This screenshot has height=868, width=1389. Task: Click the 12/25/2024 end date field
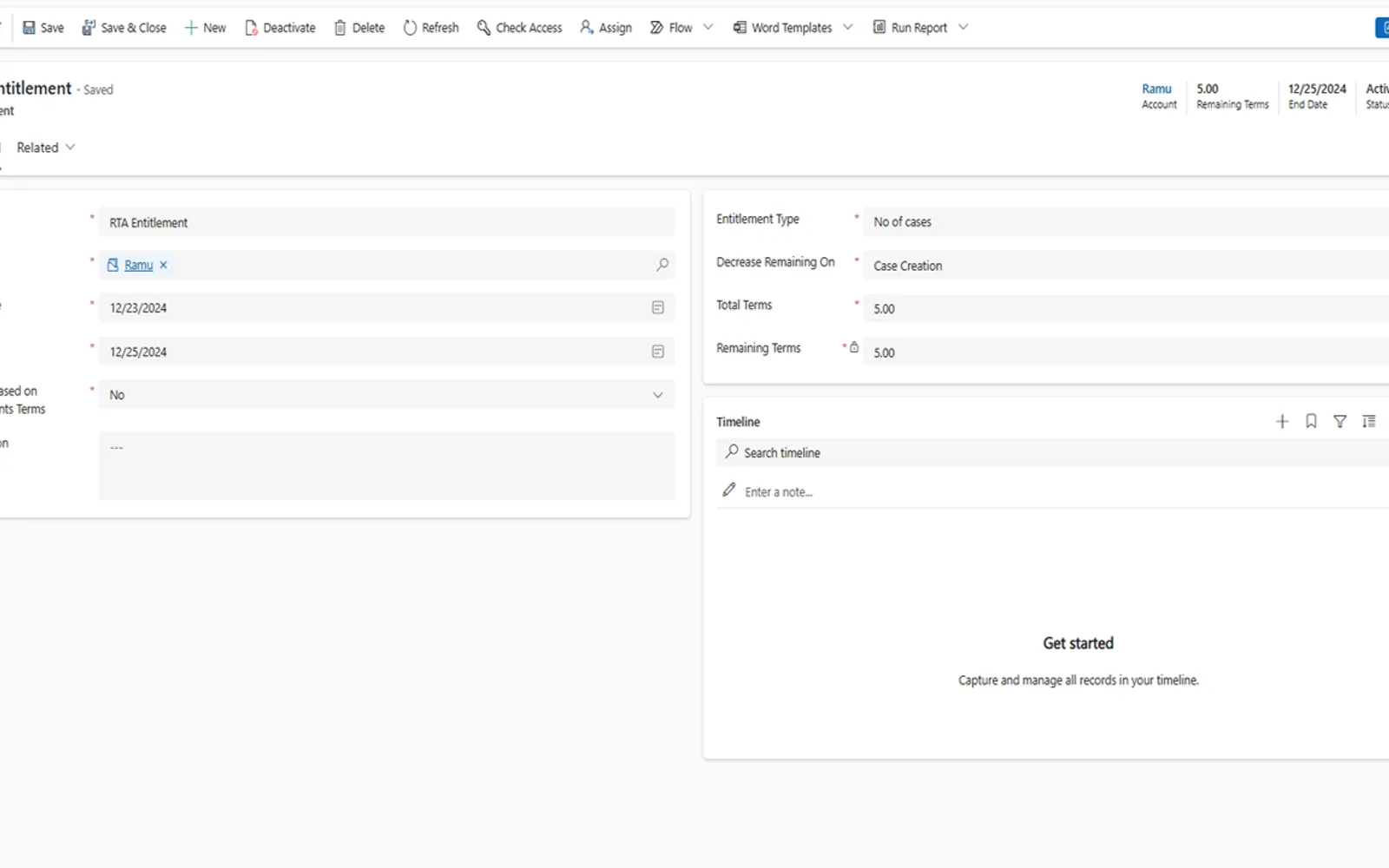pos(386,352)
